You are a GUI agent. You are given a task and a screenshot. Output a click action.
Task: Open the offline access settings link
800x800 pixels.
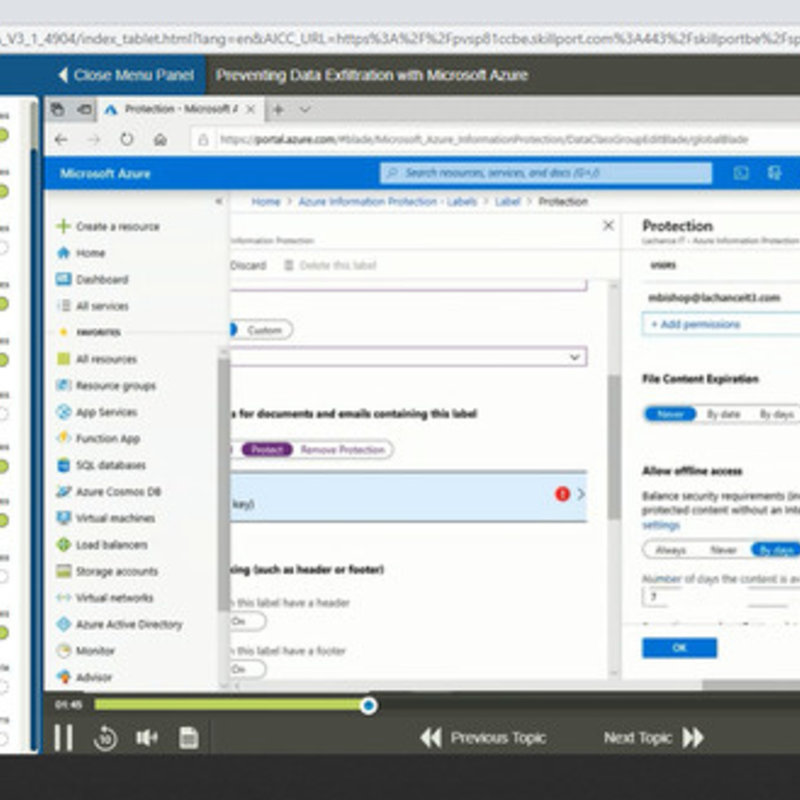(661, 525)
